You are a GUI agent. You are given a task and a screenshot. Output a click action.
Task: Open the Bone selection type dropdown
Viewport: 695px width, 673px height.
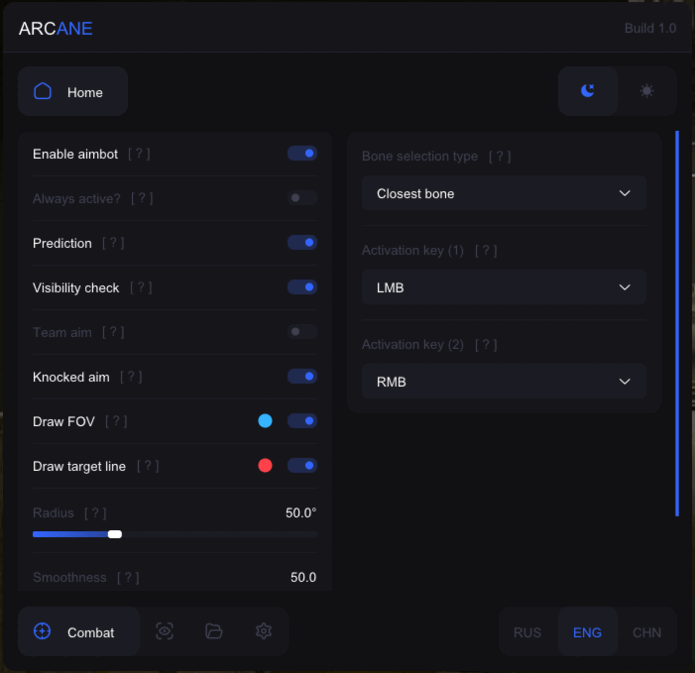(x=504, y=193)
